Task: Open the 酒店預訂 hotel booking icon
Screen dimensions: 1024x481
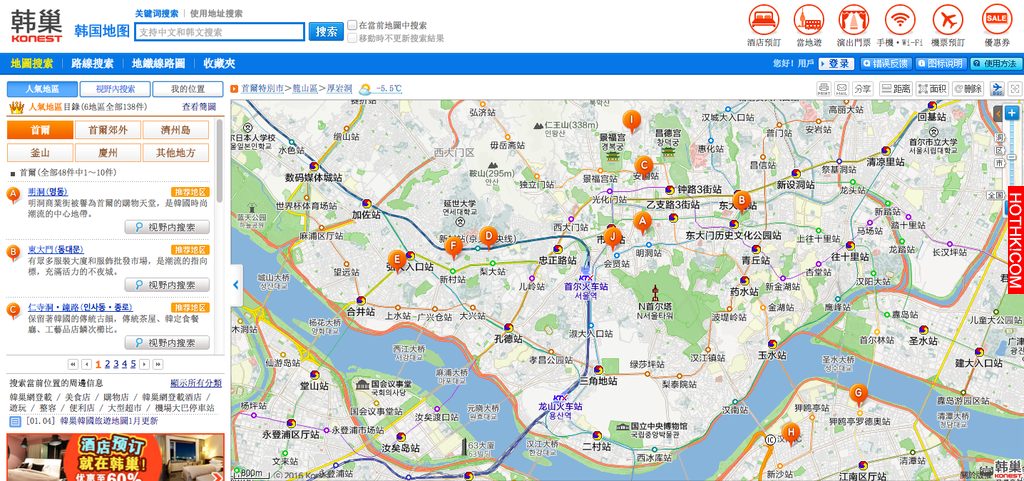Action: (764, 20)
